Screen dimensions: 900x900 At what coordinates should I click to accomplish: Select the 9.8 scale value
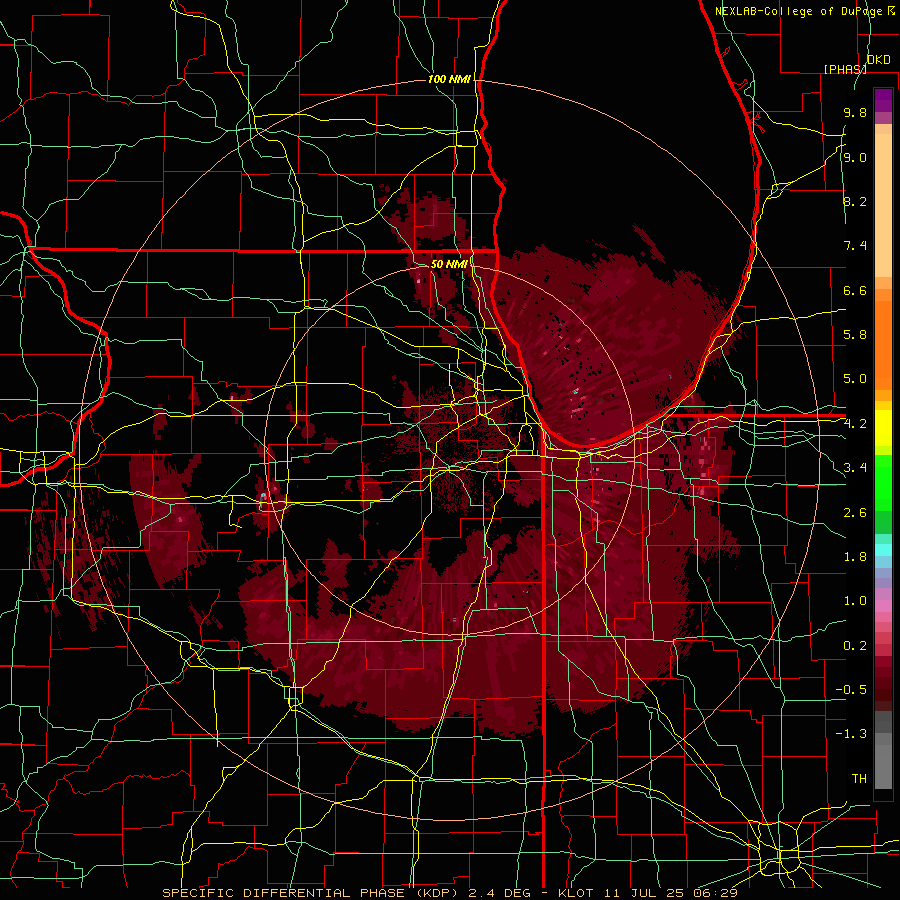[x=855, y=113]
